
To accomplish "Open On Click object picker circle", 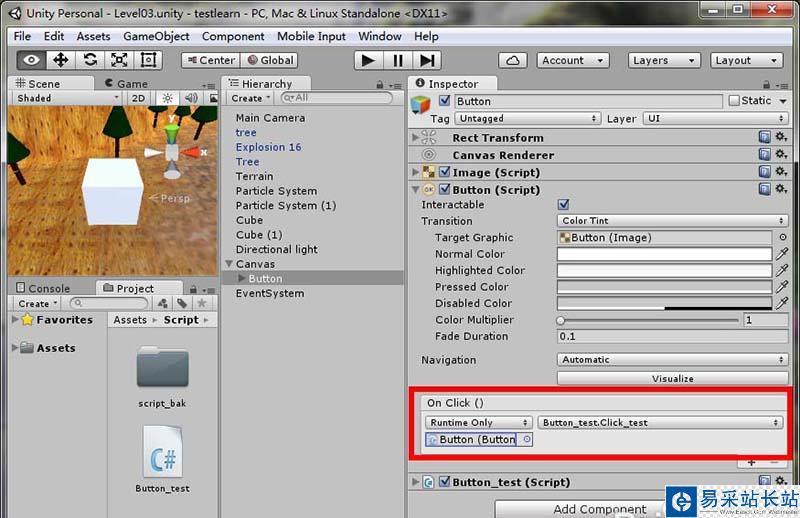I will (x=527, y=439).
